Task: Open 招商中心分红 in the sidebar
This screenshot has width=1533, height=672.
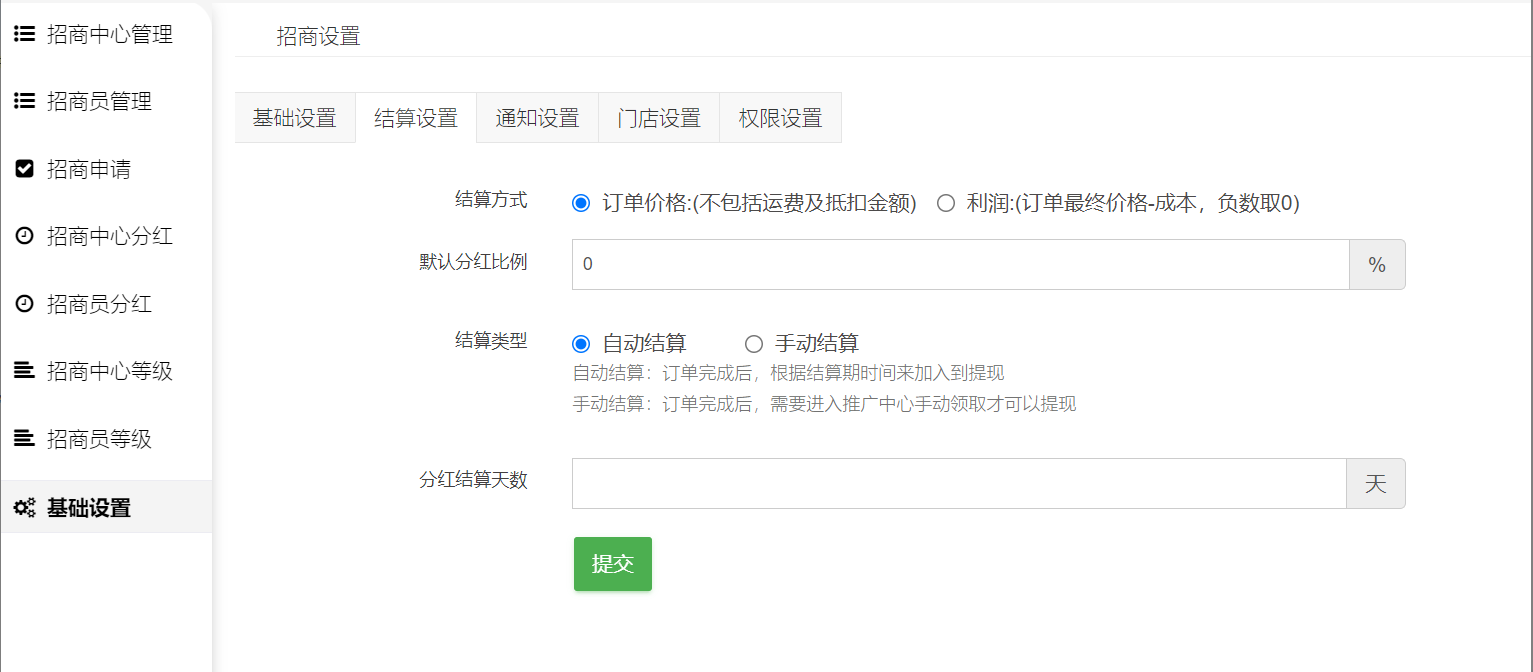Action: [x=109, y=236]
